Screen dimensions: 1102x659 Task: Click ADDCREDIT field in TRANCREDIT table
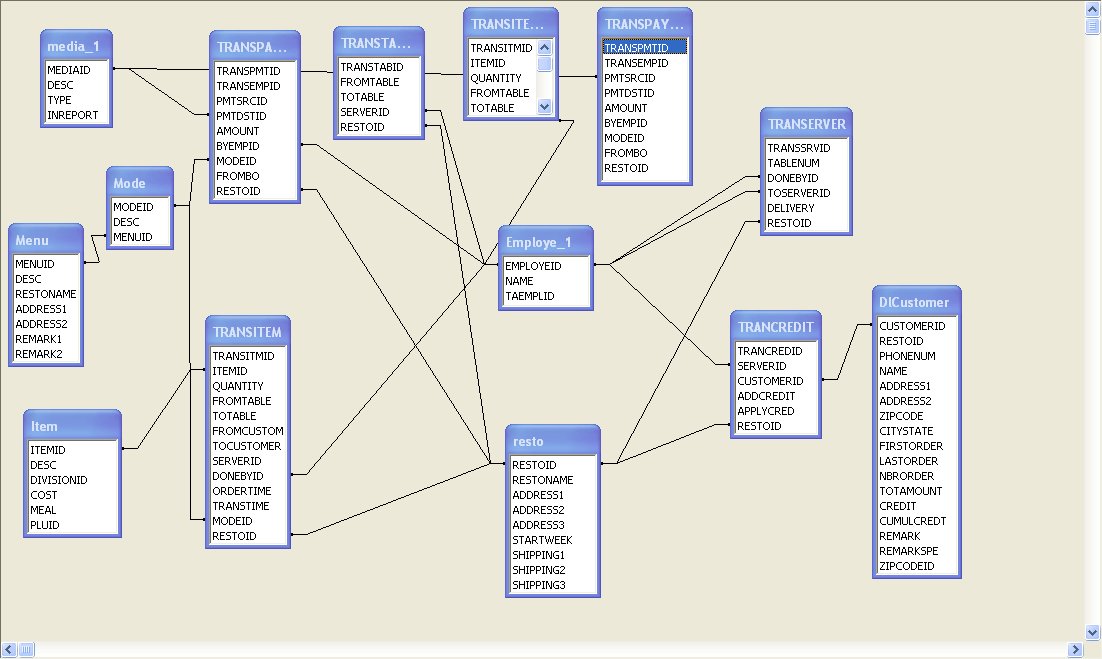pyautogui.click(x=766, y=396)
